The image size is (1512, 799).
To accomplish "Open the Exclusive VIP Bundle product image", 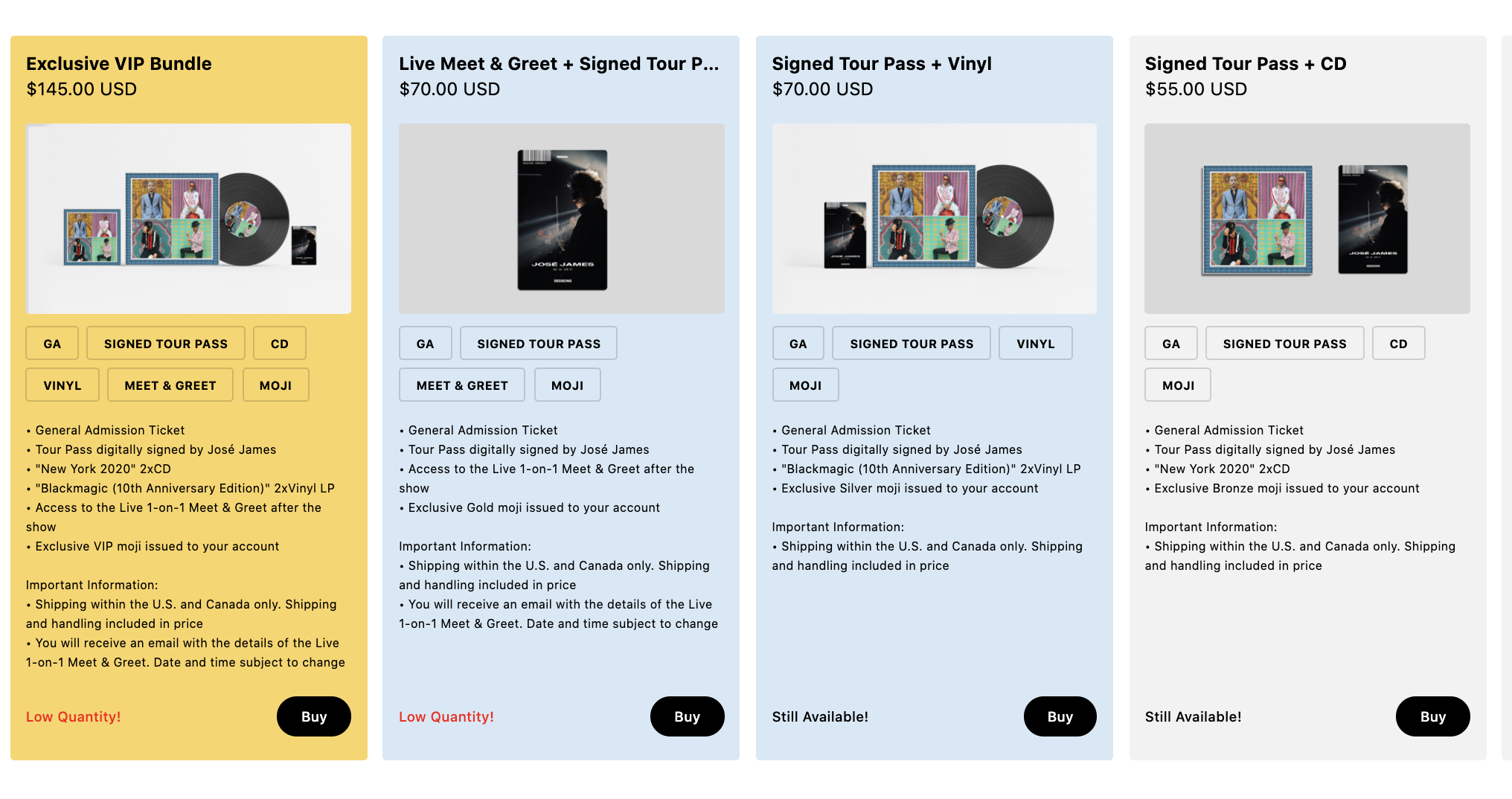I will pyautogui.click(x=188, y=218).
